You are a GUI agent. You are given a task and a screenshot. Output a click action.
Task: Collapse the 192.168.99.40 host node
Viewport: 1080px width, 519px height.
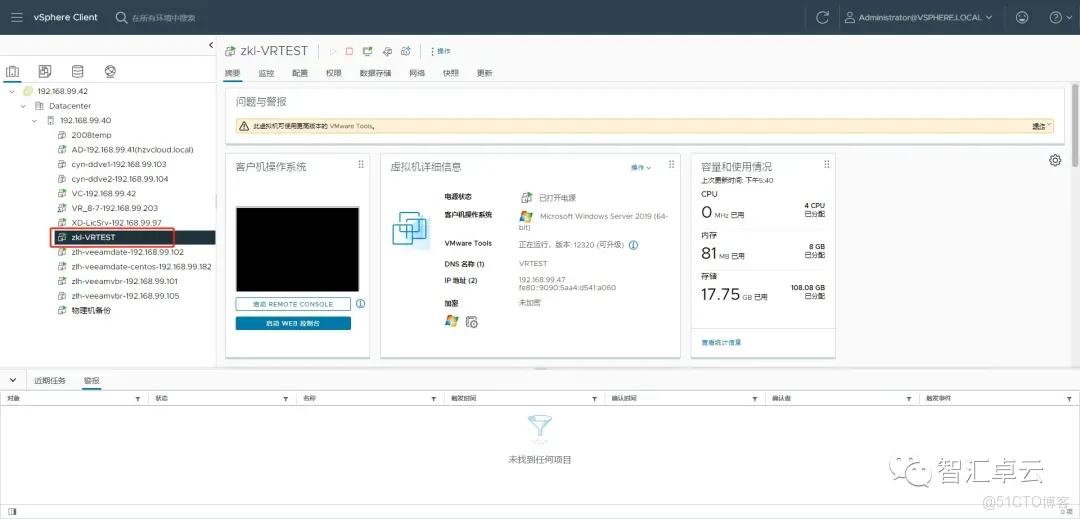point(35,120)
